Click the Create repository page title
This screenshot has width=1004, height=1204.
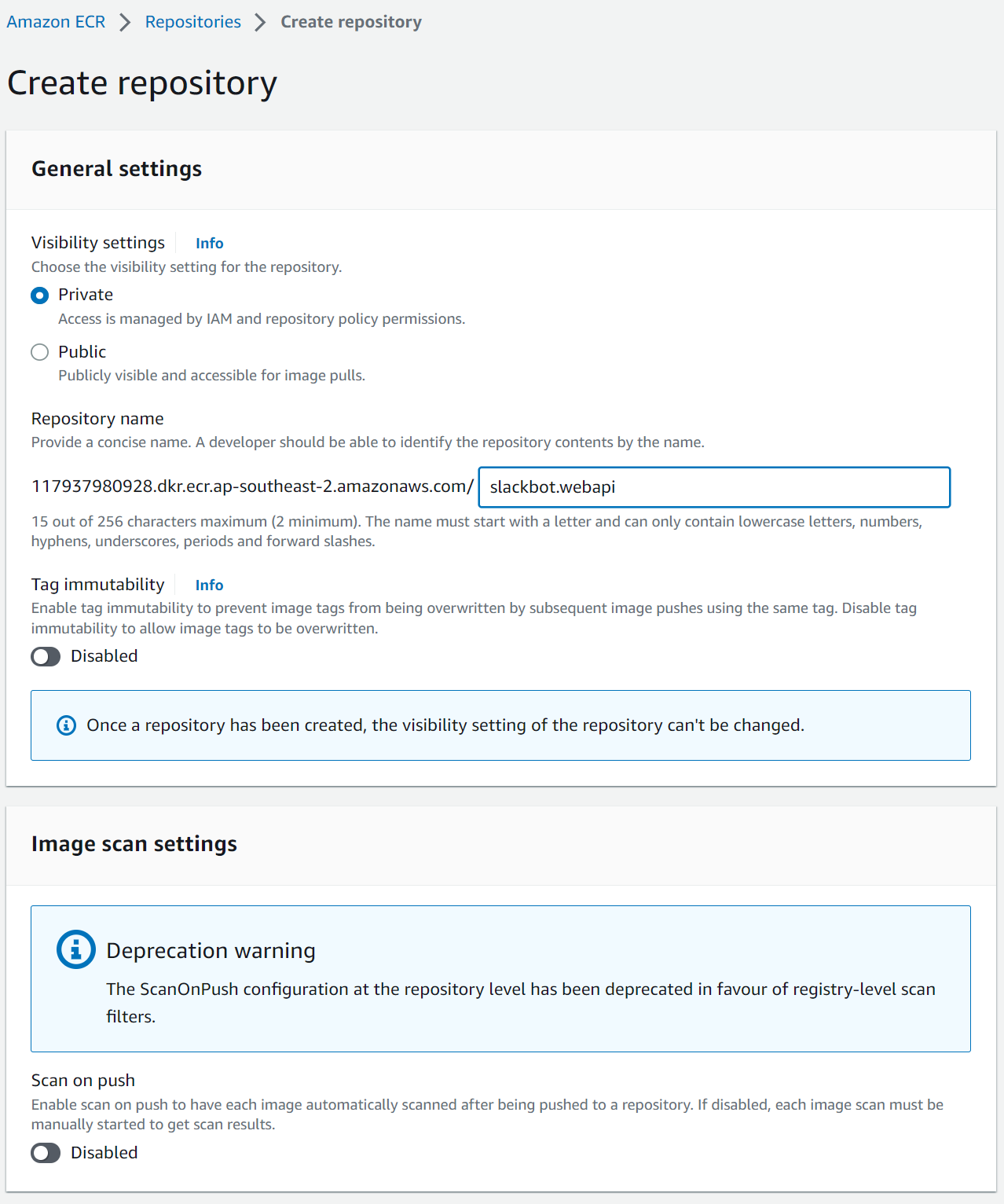click(141, 82)
